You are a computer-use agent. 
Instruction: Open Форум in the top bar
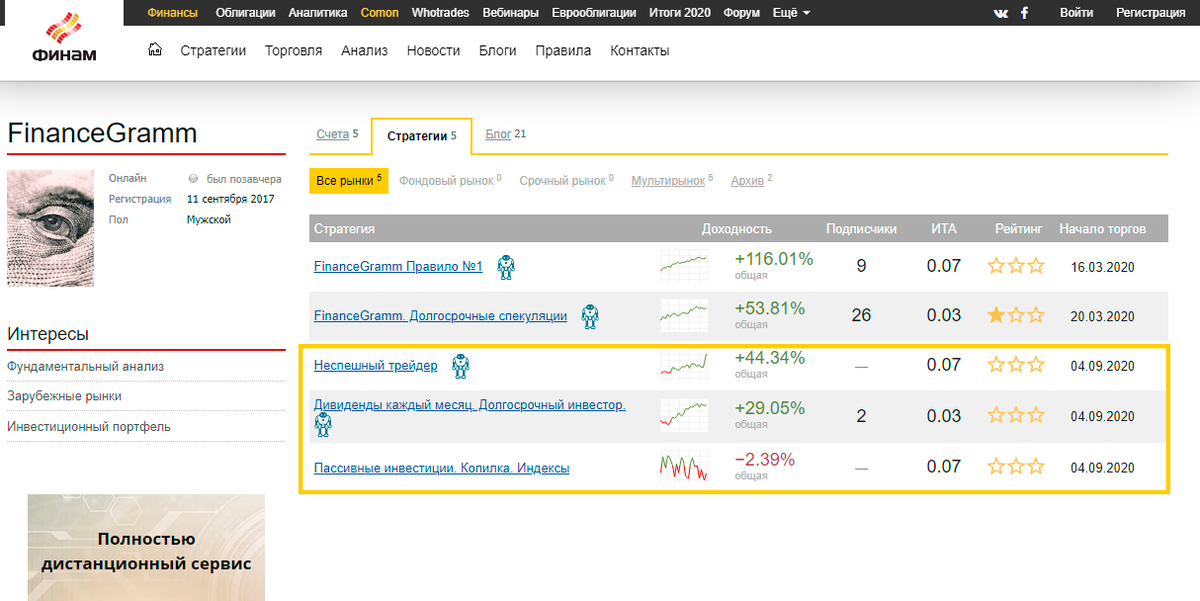(x=743, y=13)
